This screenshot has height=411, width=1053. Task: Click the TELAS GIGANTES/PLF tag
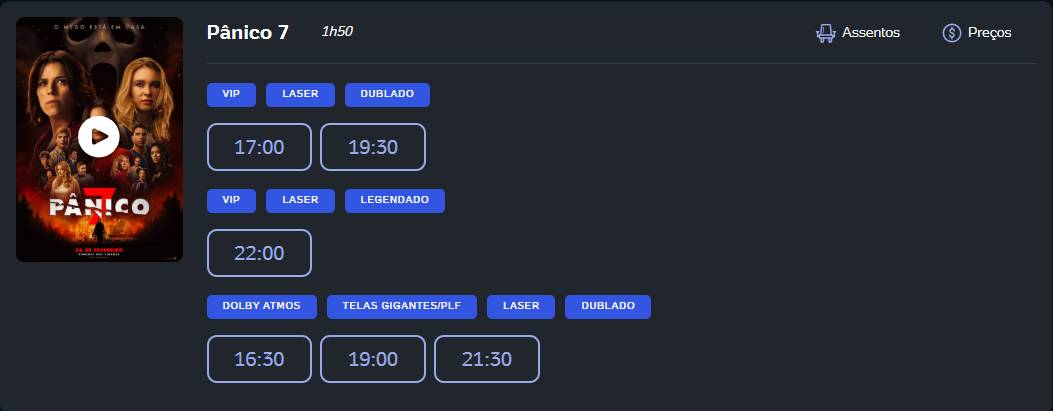[x=401, y=306]
